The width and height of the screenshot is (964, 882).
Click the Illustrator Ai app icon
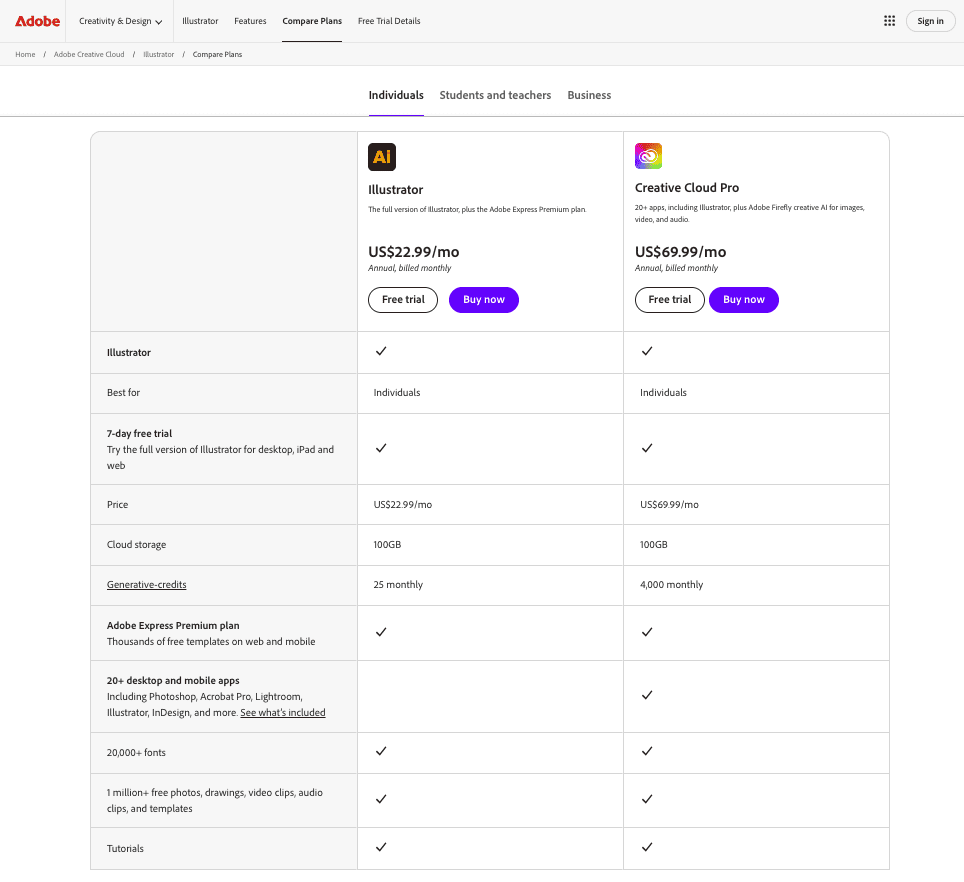tap(382, 157)
